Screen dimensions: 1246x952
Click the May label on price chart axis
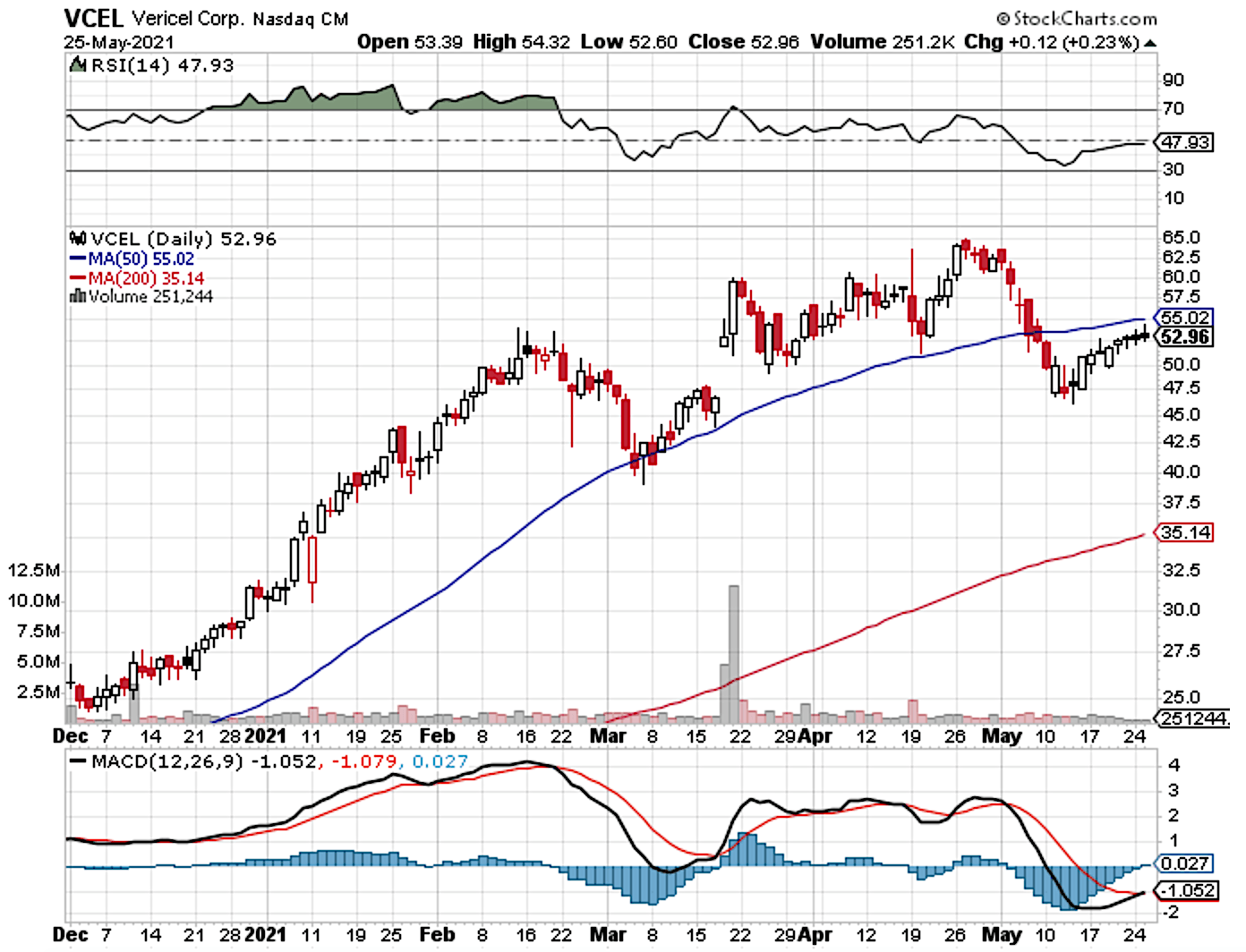pos(1001,735)
